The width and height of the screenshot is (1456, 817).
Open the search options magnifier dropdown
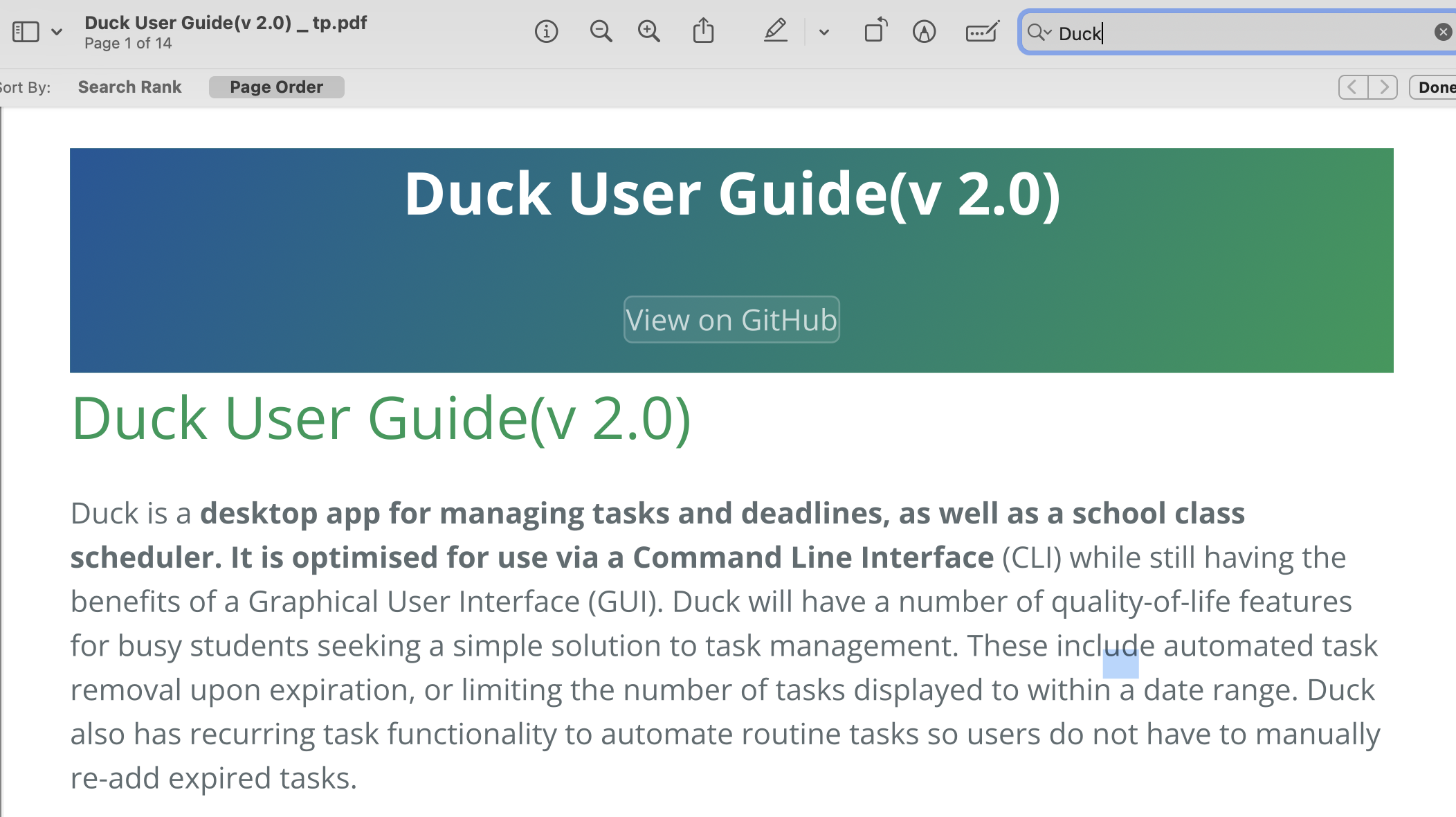(1039, 33)
